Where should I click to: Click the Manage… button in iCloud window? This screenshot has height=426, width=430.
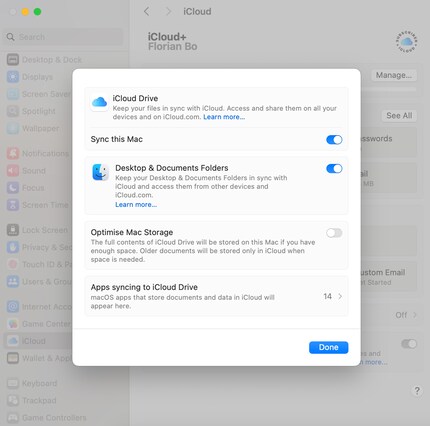coord(394,75)
